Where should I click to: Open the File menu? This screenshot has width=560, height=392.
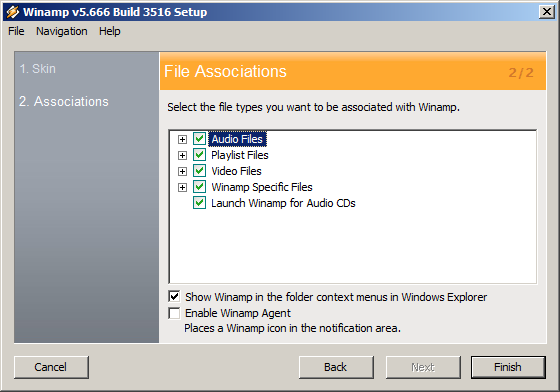click(16, 31)
